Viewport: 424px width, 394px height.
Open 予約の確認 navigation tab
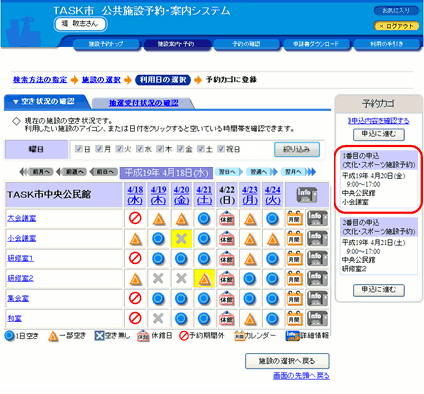(246, 44)
